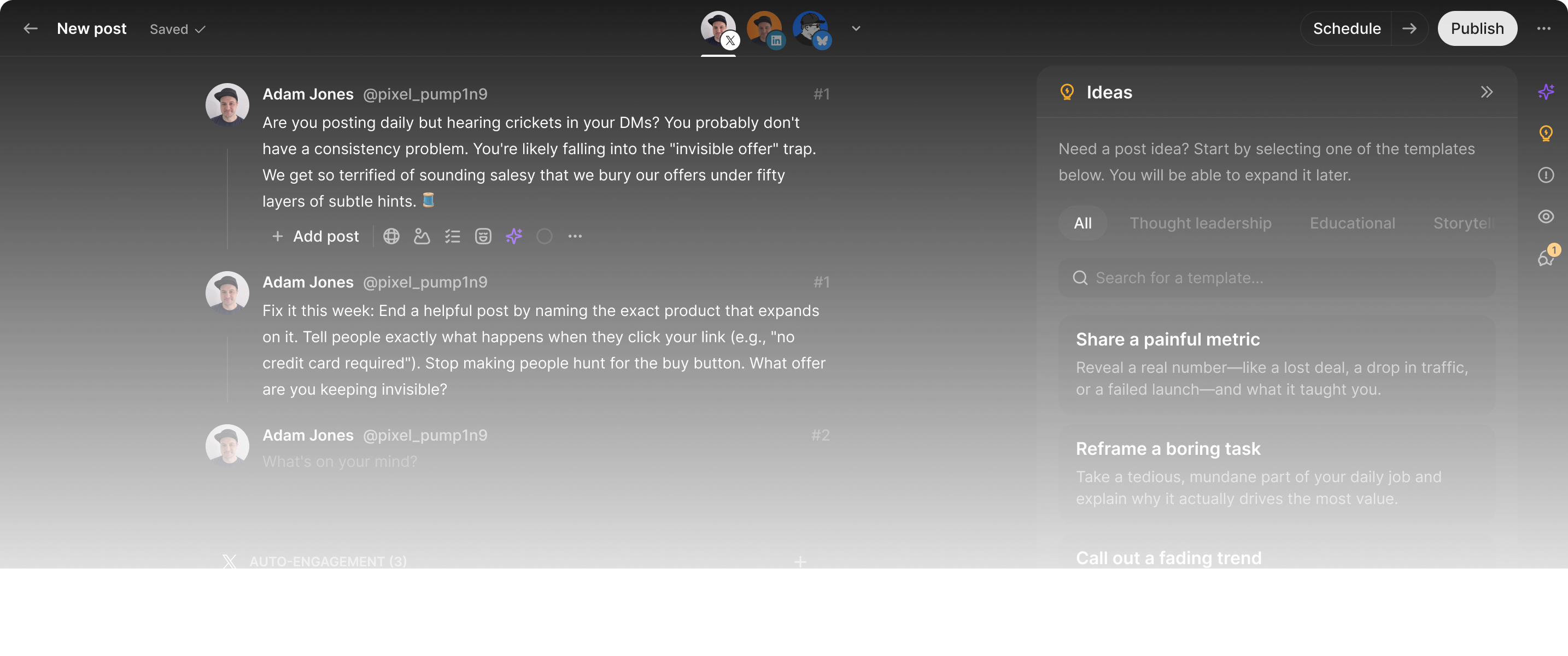Click the character count circle indicator
This screenshot has height=656, width=1568.
pyautogui.click(x=544, y=236)
